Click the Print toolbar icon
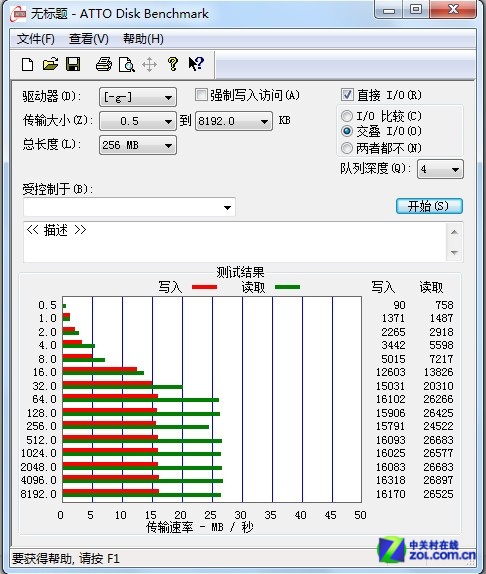 pos(104,64)
